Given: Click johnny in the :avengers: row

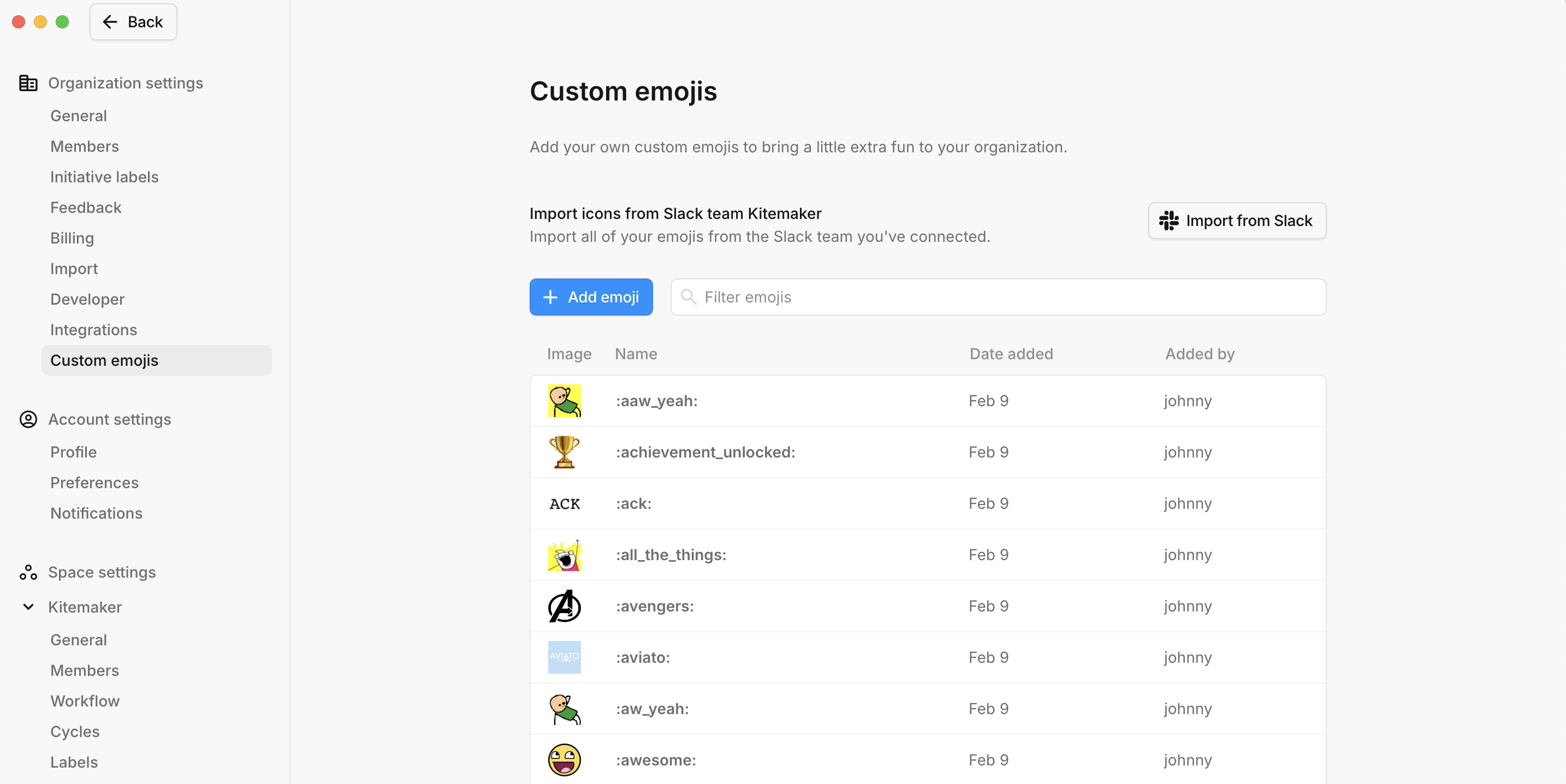Looking at the screenshot, I should click(1188, 606).
